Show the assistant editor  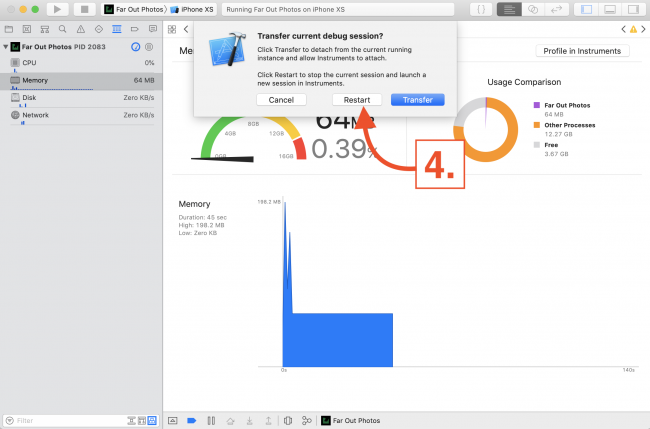(533, 9)
